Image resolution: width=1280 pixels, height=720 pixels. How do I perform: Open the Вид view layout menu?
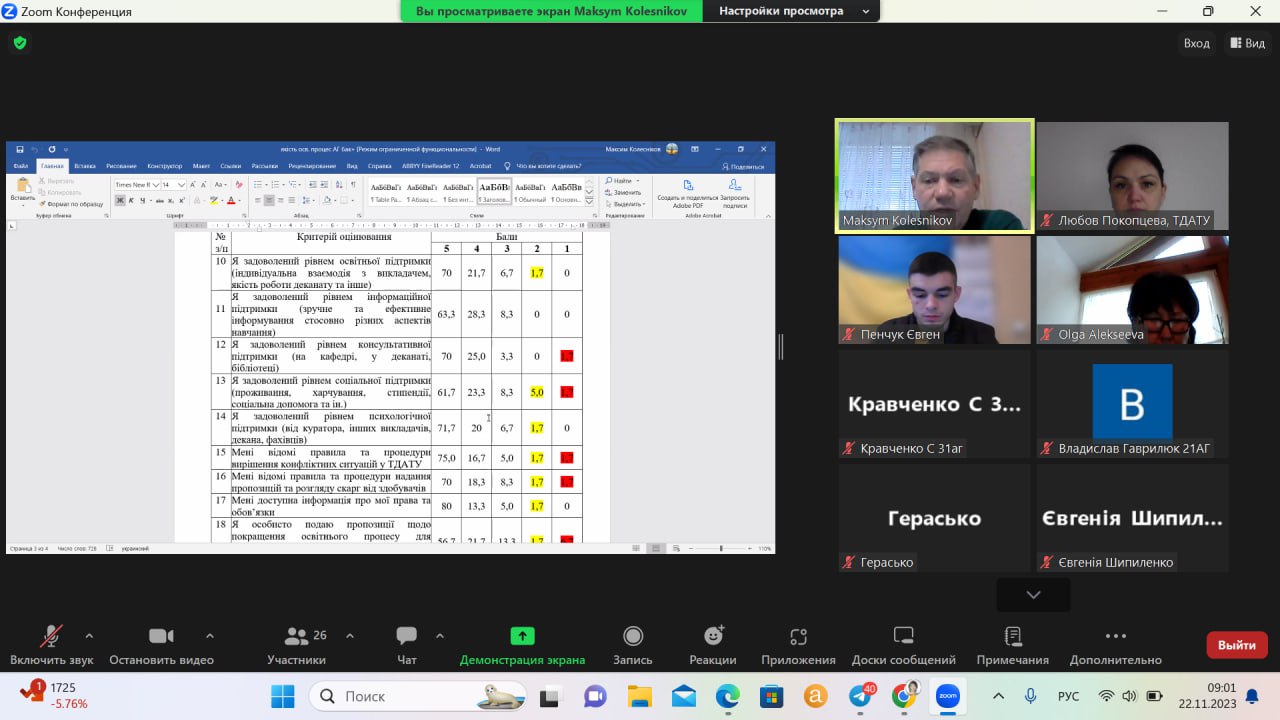pos(1247,43)
